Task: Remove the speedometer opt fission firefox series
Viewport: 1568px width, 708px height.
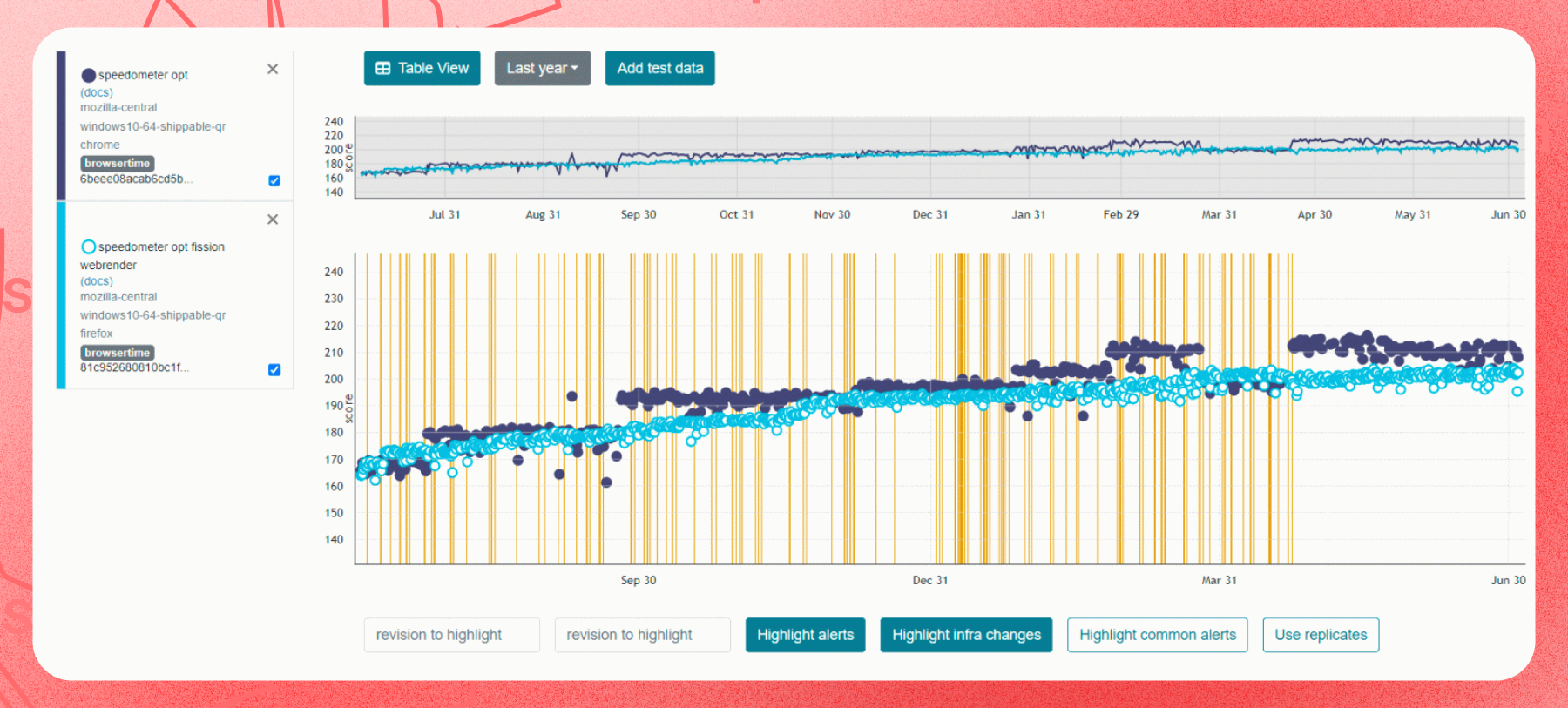Action: (273, 219)
